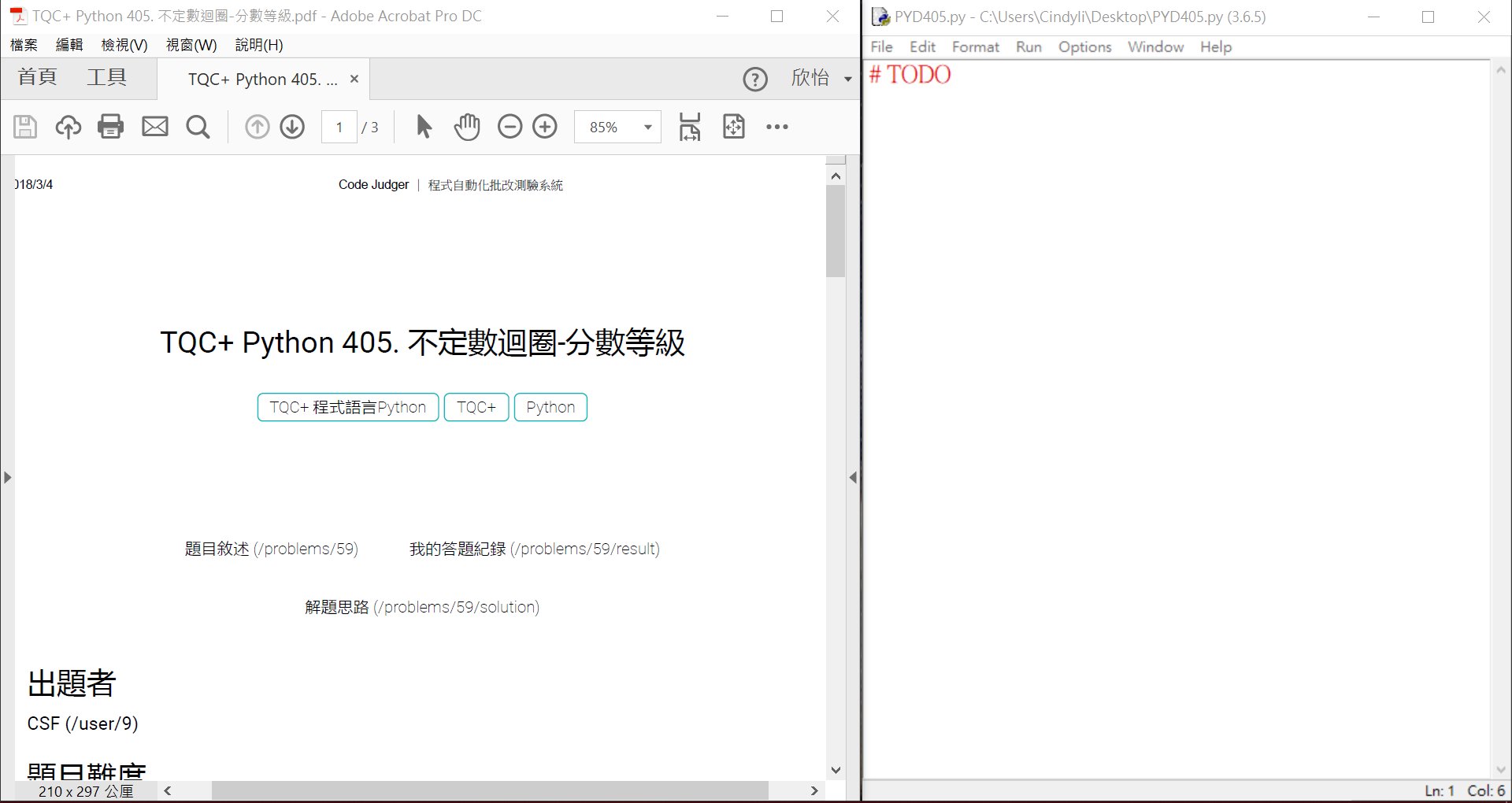
Task: Collapse the right tools pane arrow
Action: [x=853, y=477]
